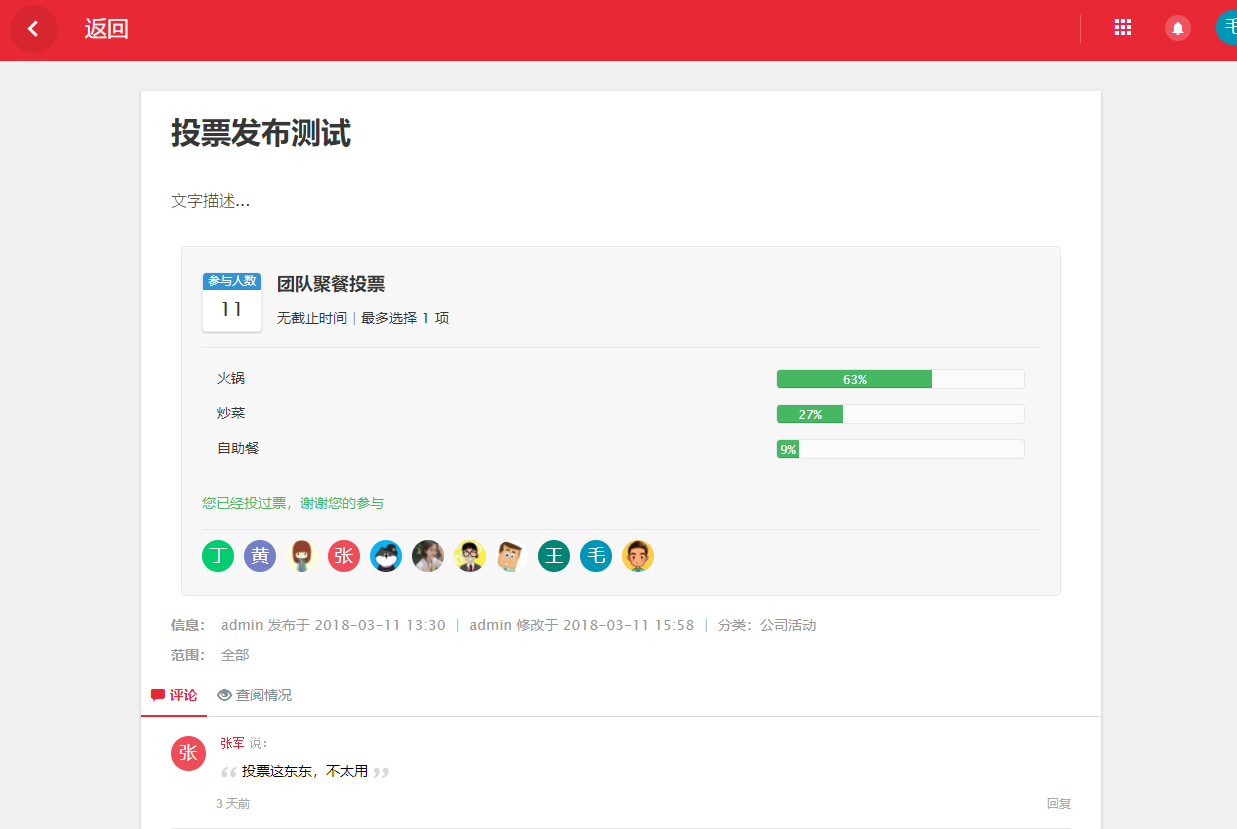Click the 全部 link next to 范围
1237x829 pixels.
coord(235,654)
